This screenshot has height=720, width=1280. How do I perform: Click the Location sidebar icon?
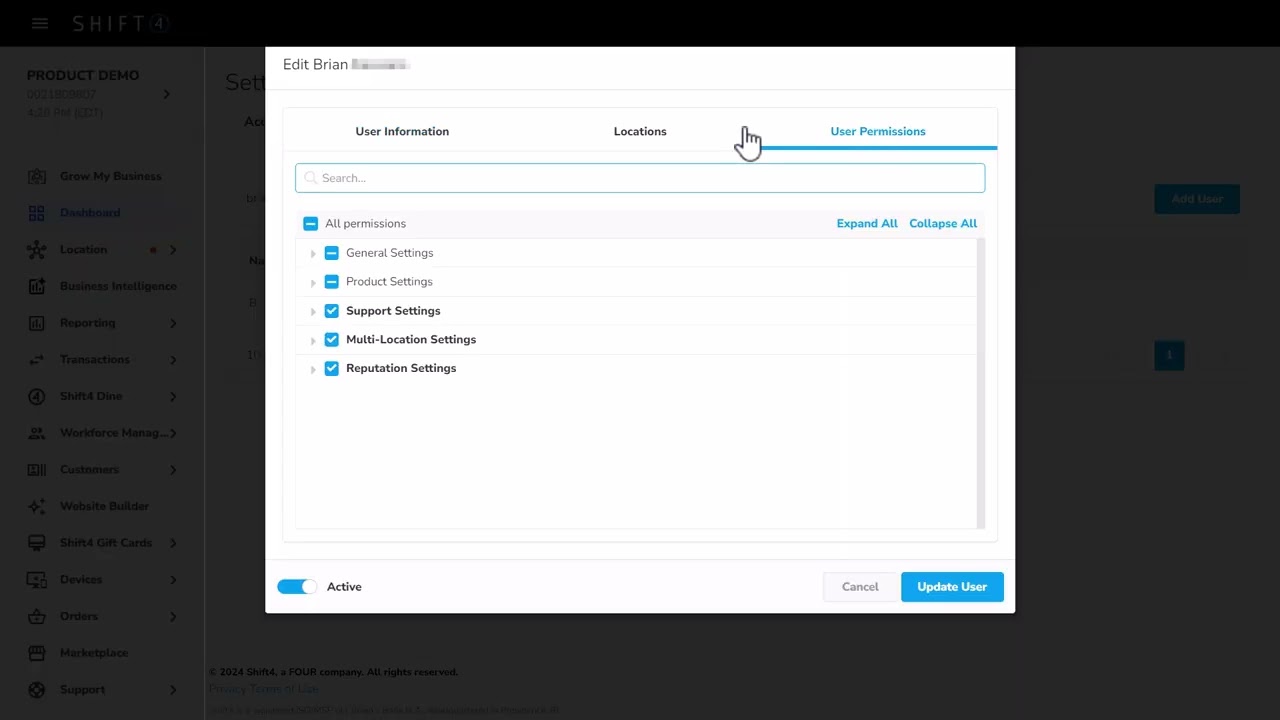pos(37,249)
